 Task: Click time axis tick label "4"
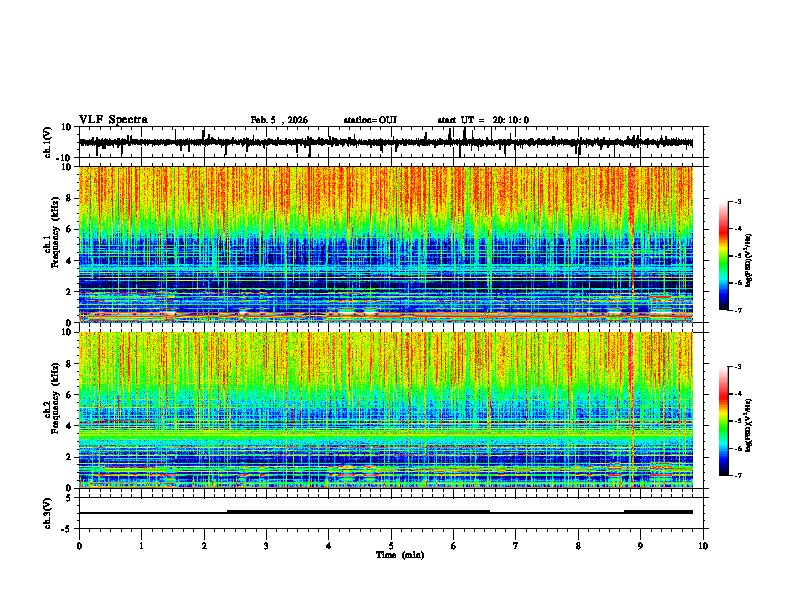point(329,546)
